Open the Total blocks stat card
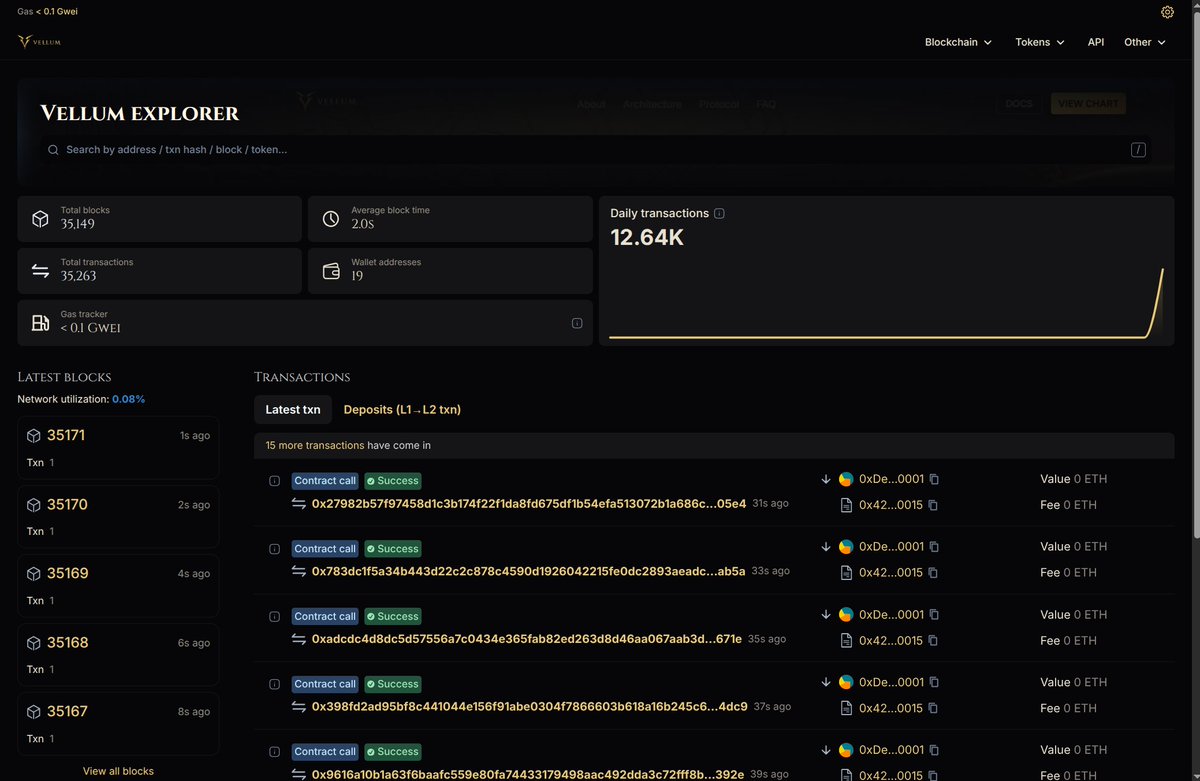Screen dimensions: 1200x781 (x=159, y=219)
